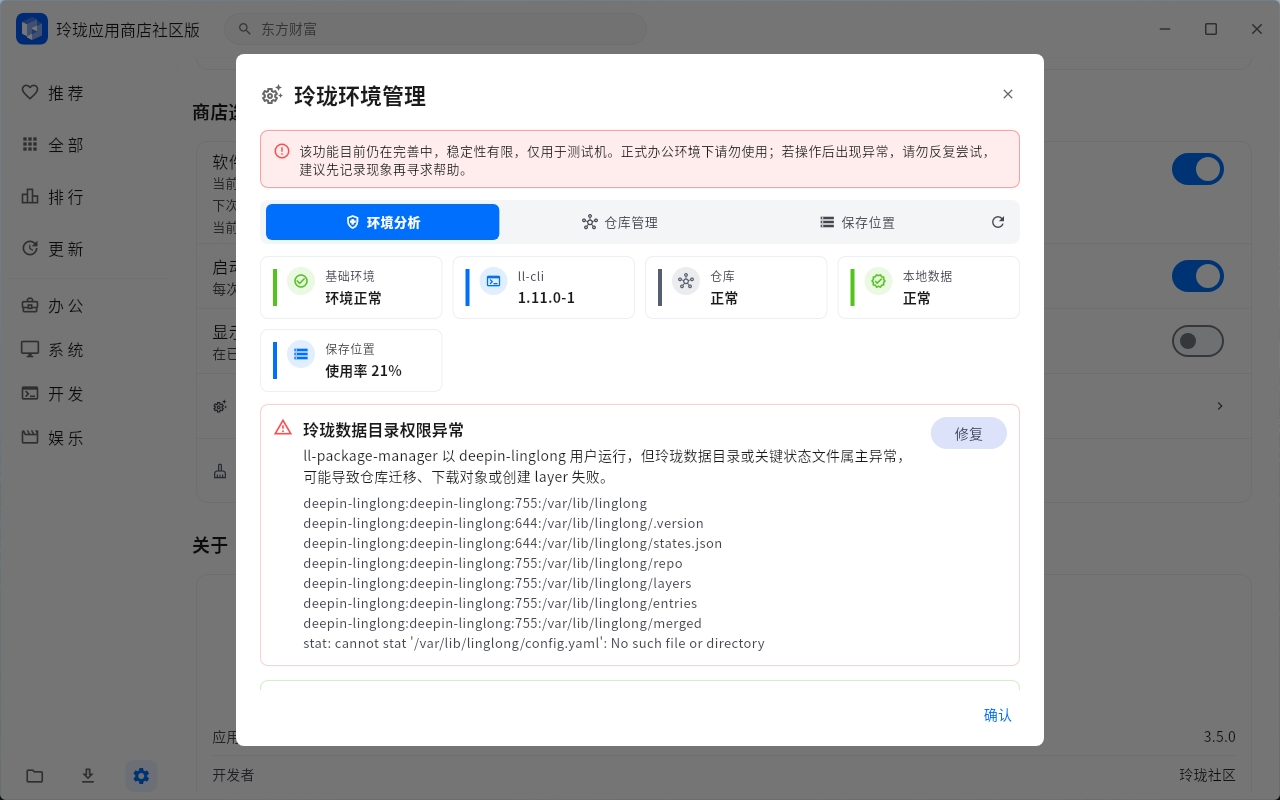Click the 保存位置 usage card list icon
Screen dimensions: 1280x800
pos(301,355)
